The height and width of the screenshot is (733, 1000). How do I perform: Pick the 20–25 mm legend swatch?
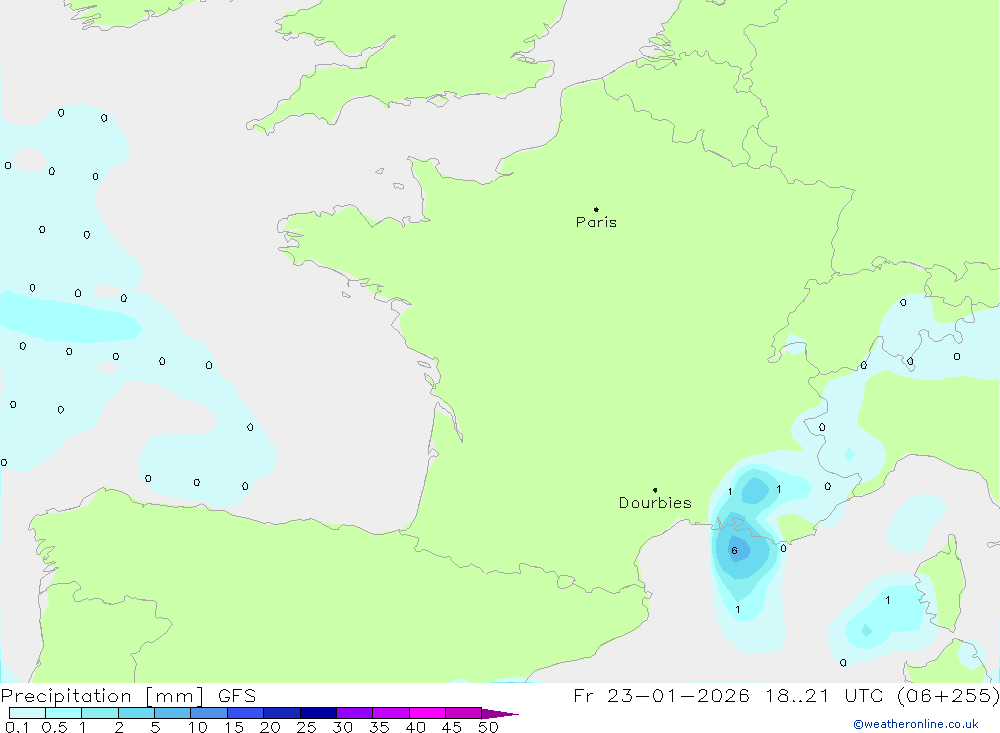click(x=282, y=713)
